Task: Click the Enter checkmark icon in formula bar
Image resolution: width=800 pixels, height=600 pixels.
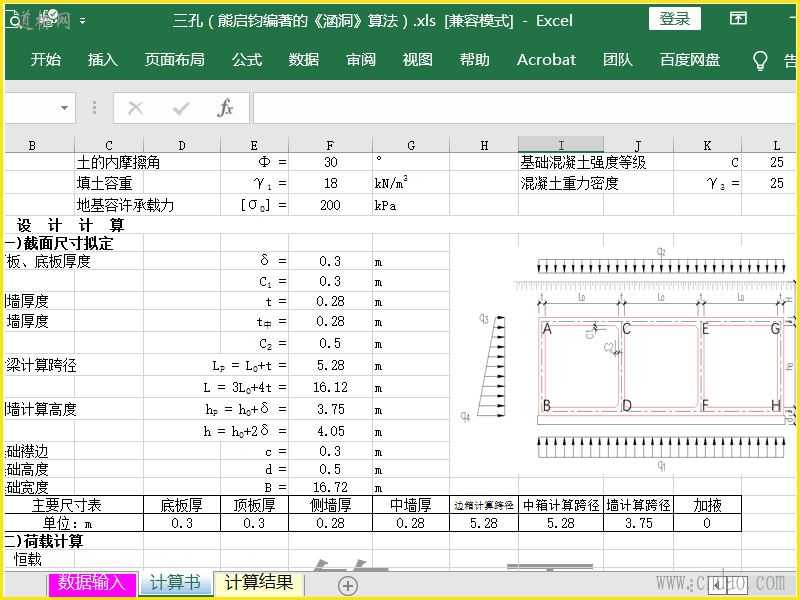Action: (181, 108)
